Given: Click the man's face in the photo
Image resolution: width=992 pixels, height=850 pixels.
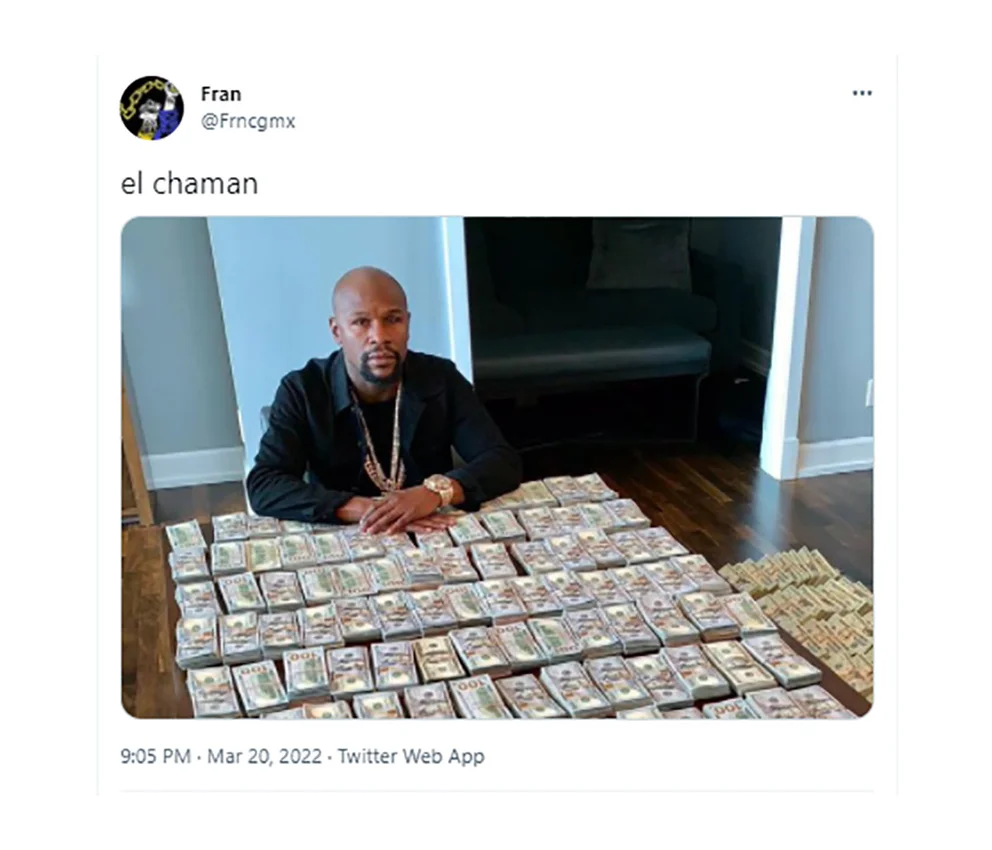Looking at the screenshot, I should 368,335.
